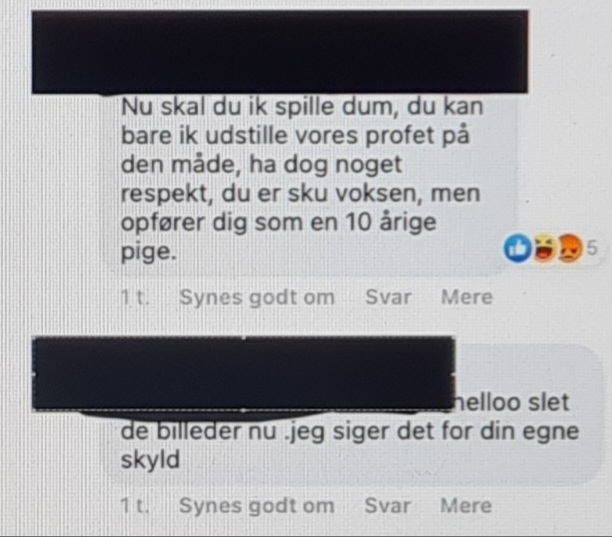Click the 1 t. timestamp of second comment
The width and height of the screenshot is (612, 537).
point(135,506)
